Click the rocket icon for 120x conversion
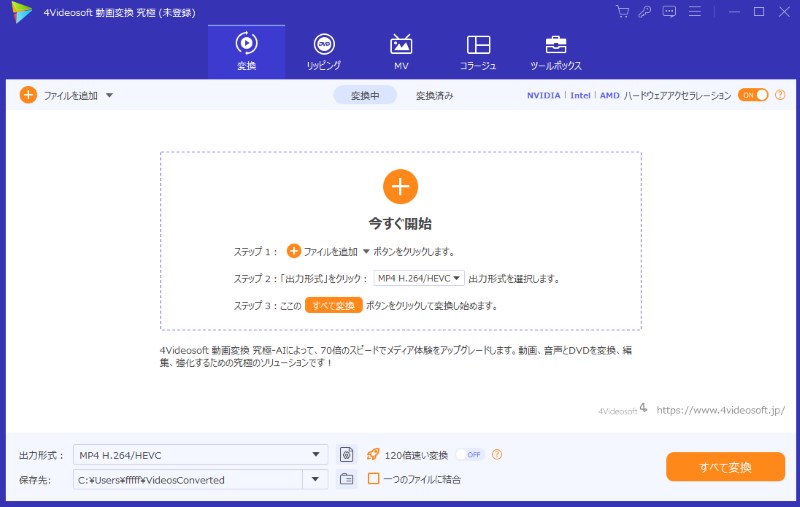The width and height of the screenshot is (800, 507). 373,454
